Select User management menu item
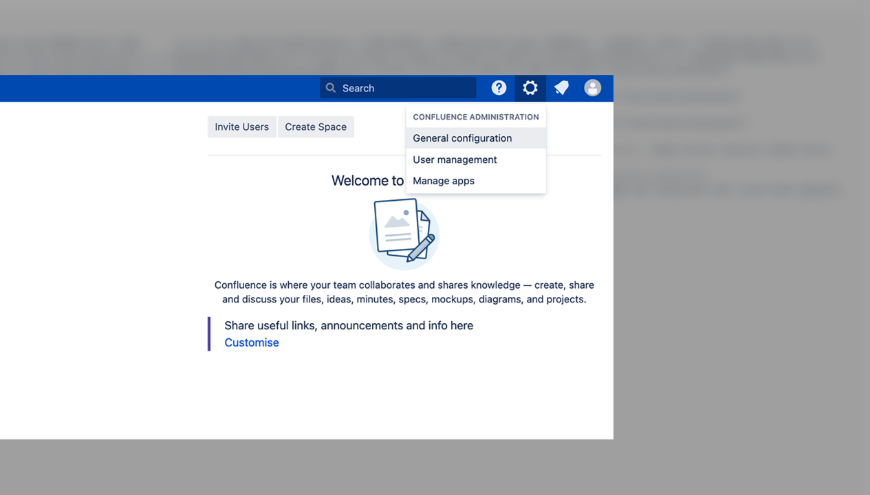This screenshot has height=495, width=870. [x=476, y=160]
